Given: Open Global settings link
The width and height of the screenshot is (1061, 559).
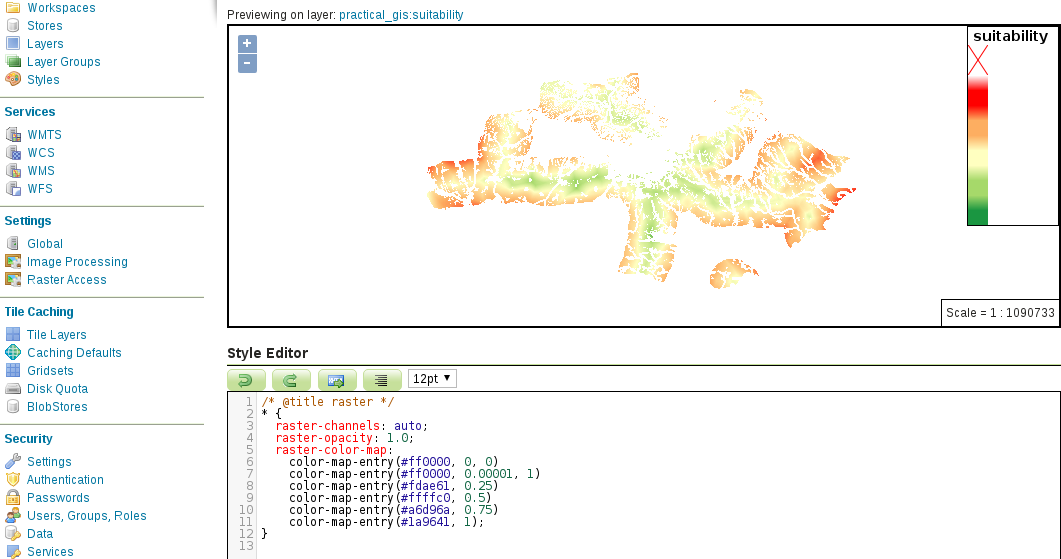Looking at the screenshot, I should 45,244.
